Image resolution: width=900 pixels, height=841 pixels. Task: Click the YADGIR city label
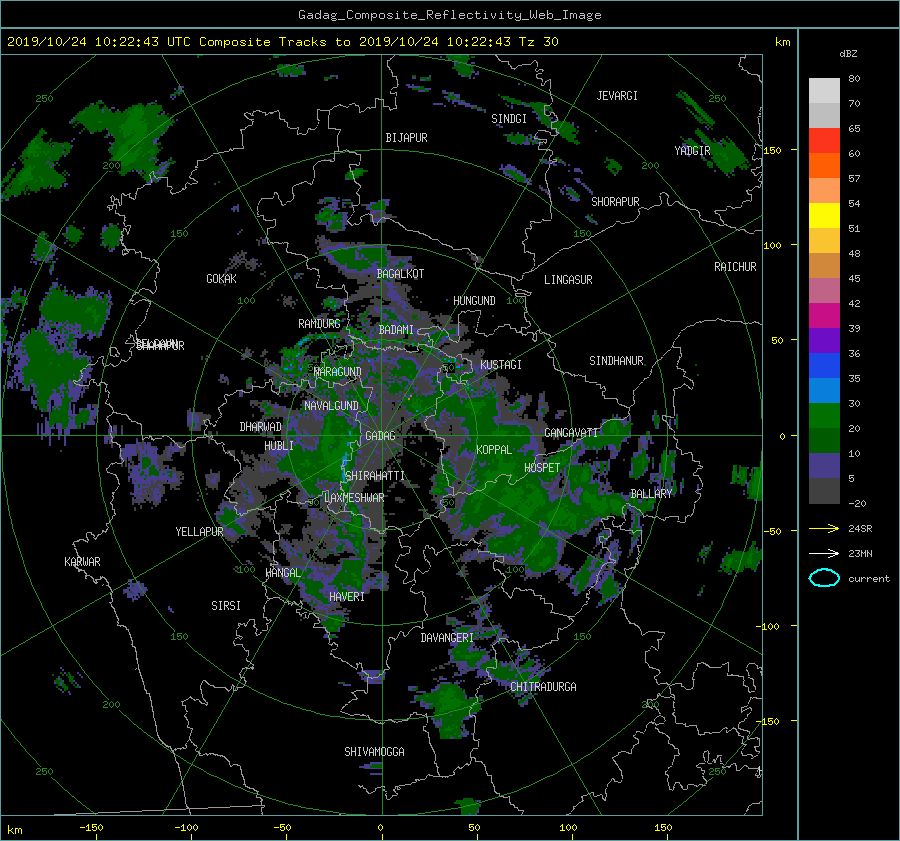coord(693,151)
